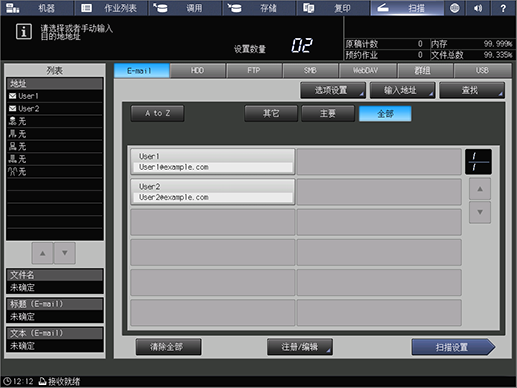
Task: Filter addresses with A to Z button
Action: (x=157, y=113)
